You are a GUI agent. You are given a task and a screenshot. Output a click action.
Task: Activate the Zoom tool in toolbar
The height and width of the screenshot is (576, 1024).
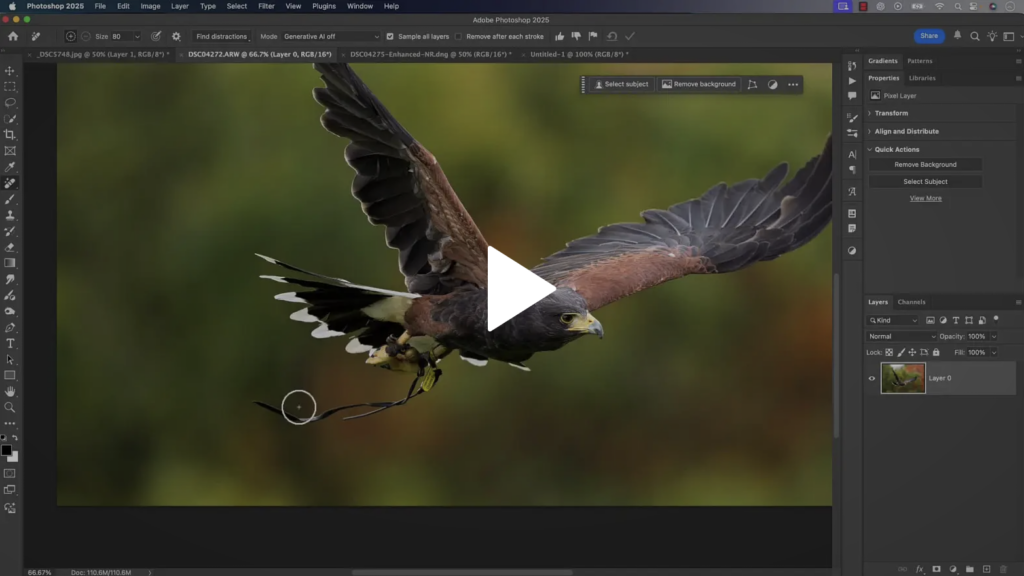(10, 407)
